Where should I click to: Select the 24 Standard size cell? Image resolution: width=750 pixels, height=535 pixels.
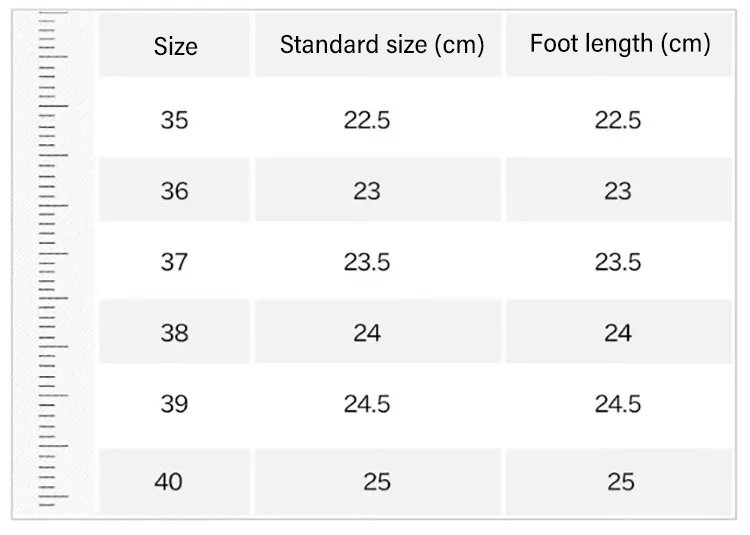pos(367,333)
